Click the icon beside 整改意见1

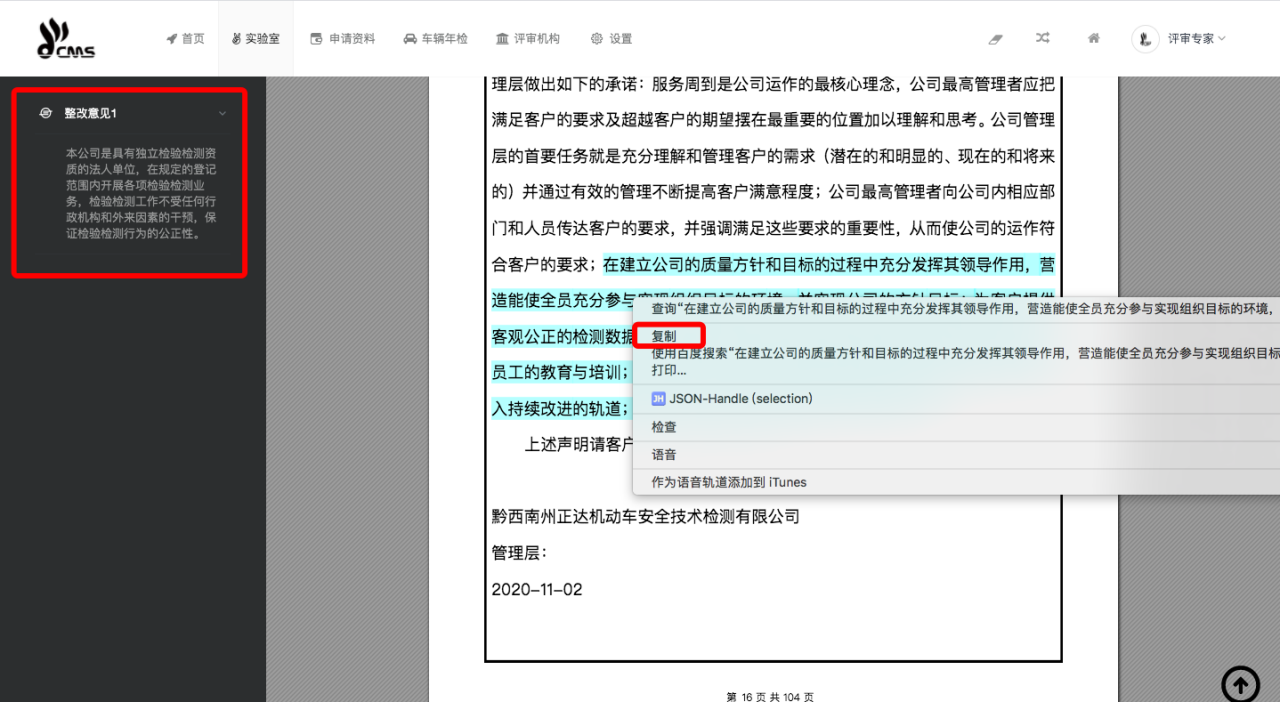tap(45, 114)
